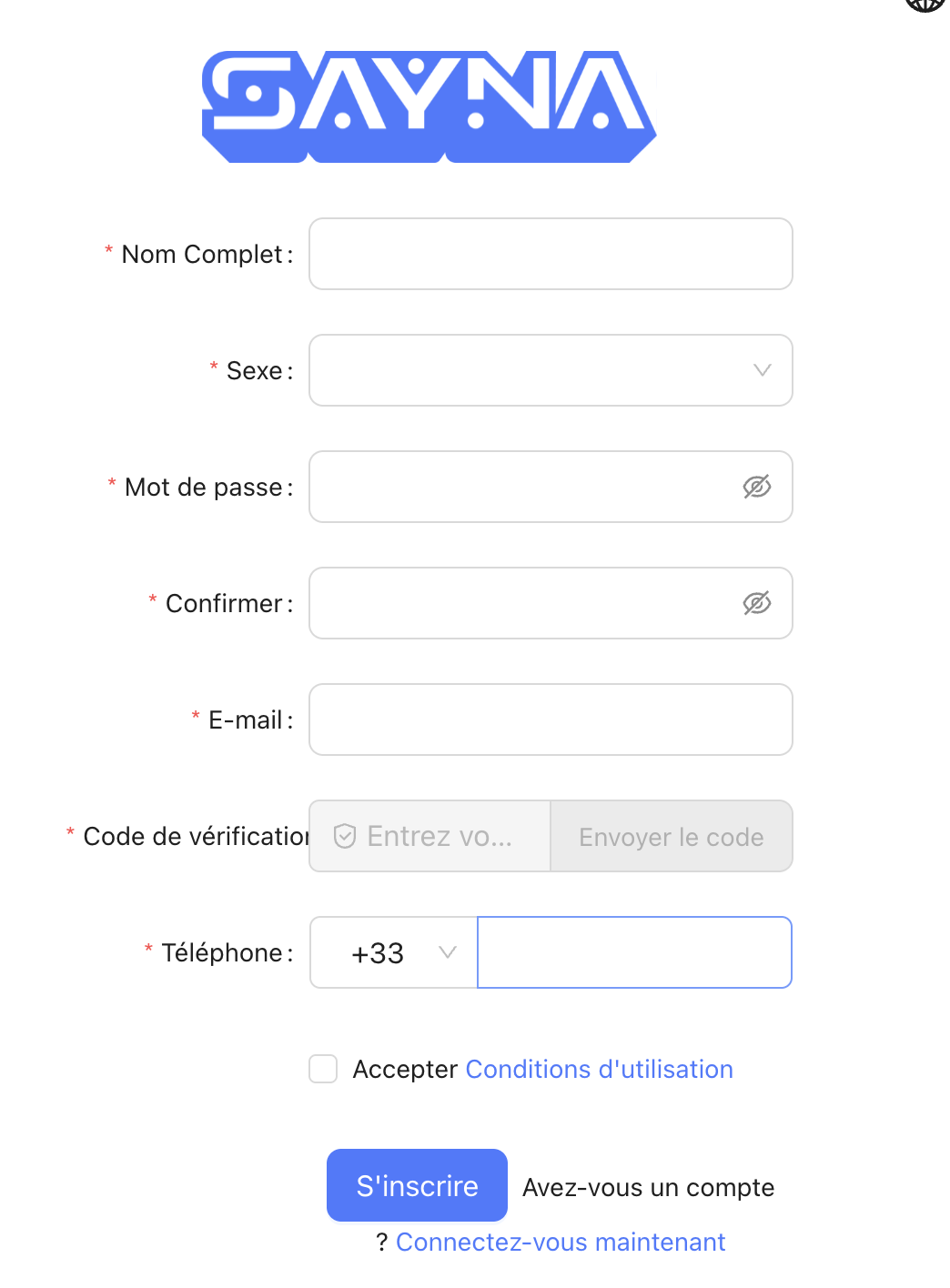Screen dimensions: 950x1288
Task: Expand the phone prefix chevron arrow
Action: pos(447,952)
